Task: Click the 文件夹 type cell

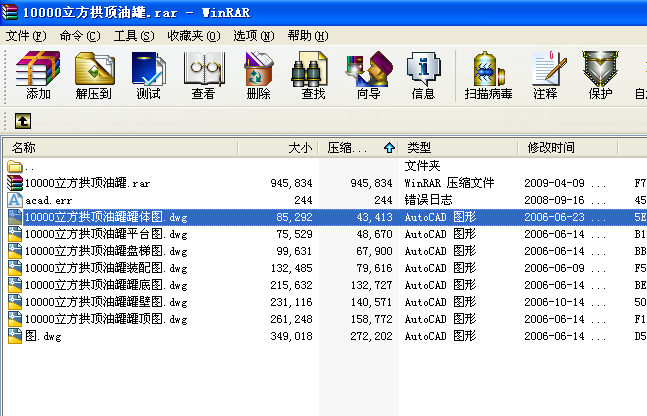Action: (423, 166)
